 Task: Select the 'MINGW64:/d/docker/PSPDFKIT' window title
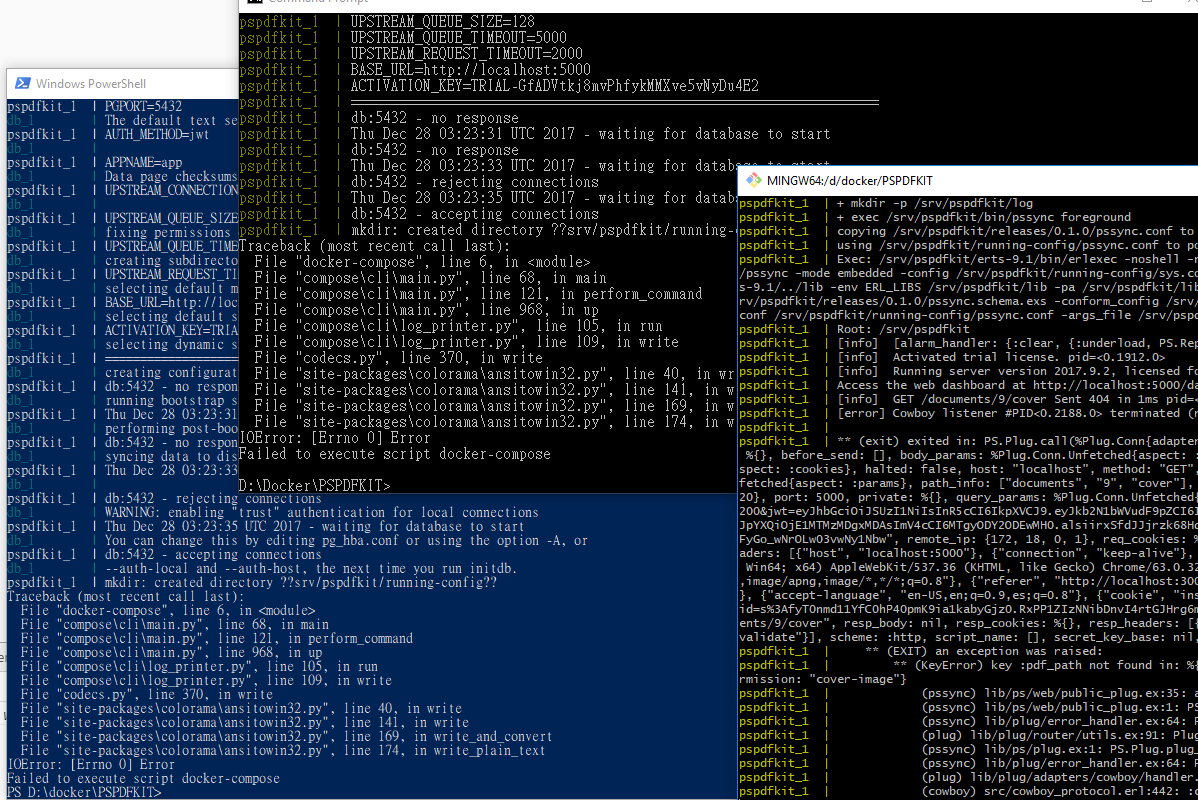coord(849,181)
